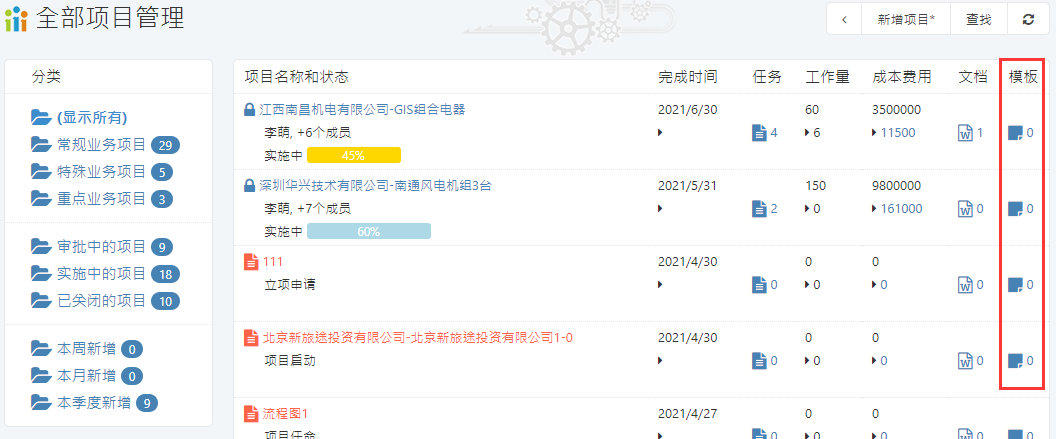Image resolution: width=1056 pixels, height=439 pixels.
Task: Click the 模板 column header
Action: 1022,77
